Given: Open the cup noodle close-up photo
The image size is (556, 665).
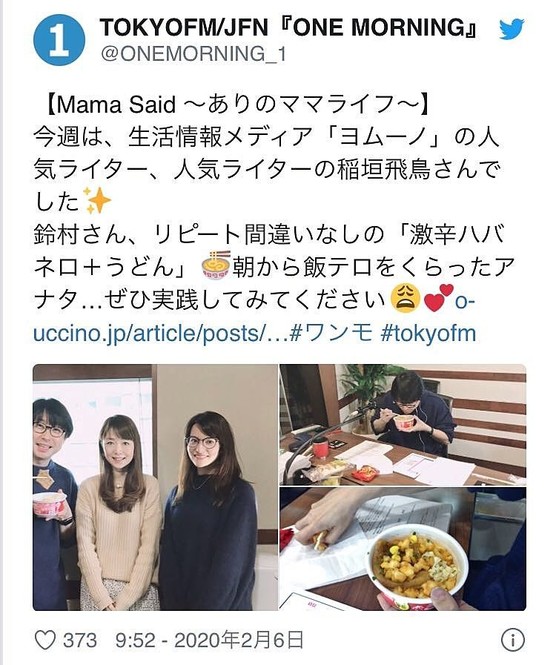Looking at the screenshot, I should [x=402, y=549].
